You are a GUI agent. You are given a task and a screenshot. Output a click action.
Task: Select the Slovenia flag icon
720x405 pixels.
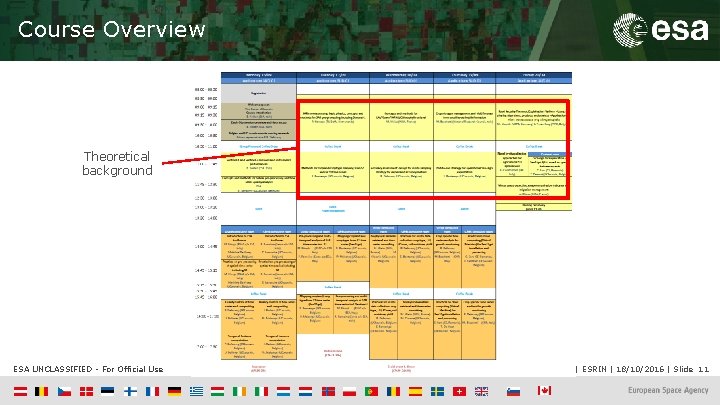pyautogui.click(x=513, y=391)
